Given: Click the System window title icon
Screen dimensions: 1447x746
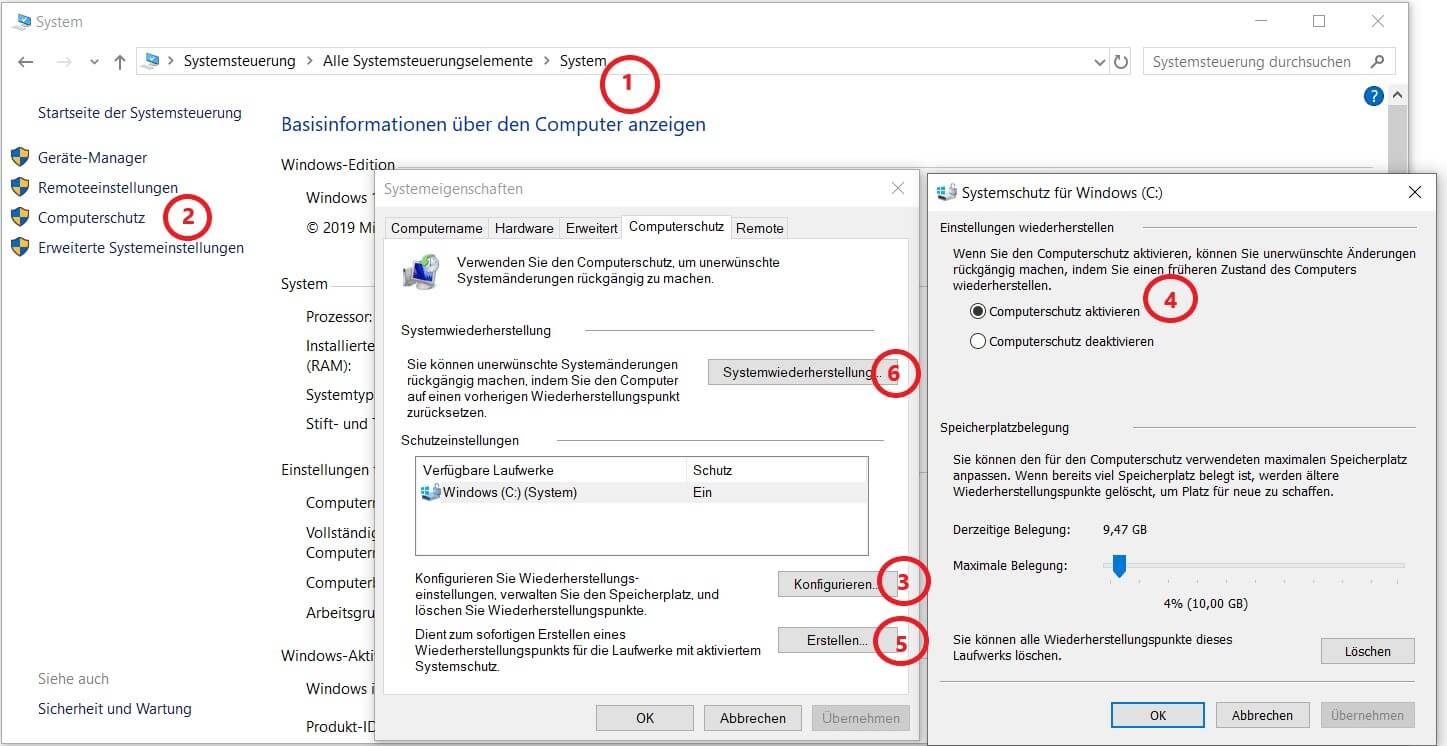Looking at the screenshot, I should pos(21,21).
